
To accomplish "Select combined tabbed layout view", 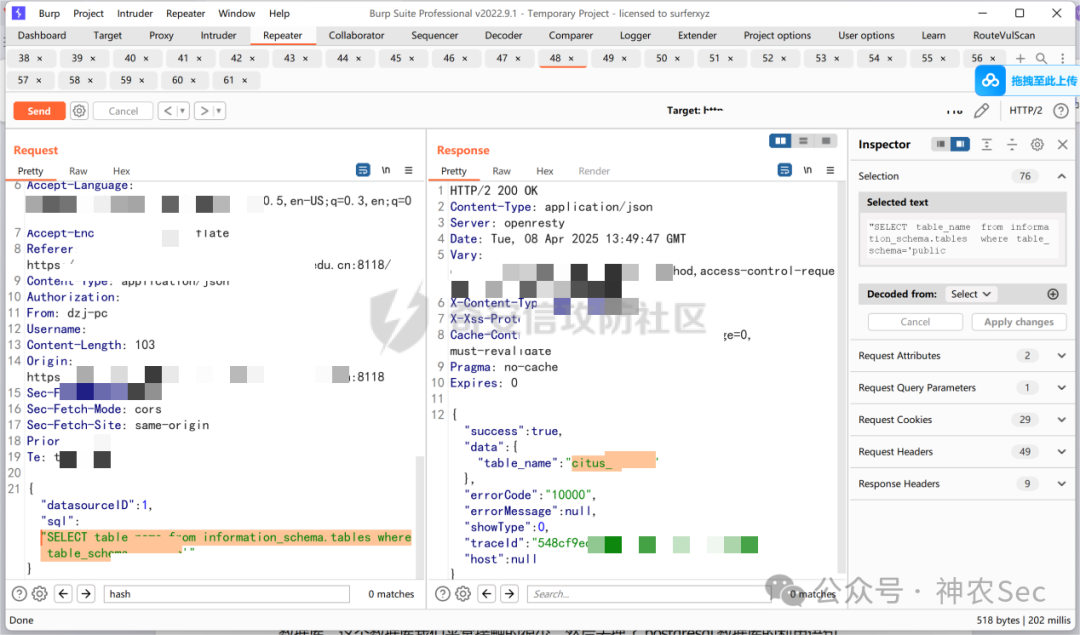I will (826, 141).
